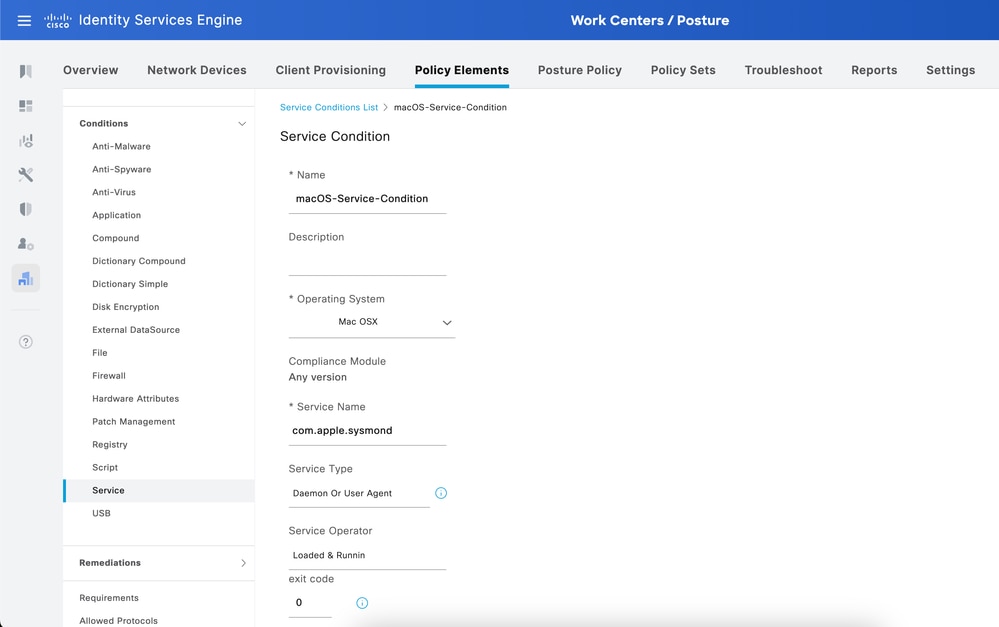Go back to Service Conditions List
The image size is (999, 627).
pyautogui.click(x=329, y=108)
